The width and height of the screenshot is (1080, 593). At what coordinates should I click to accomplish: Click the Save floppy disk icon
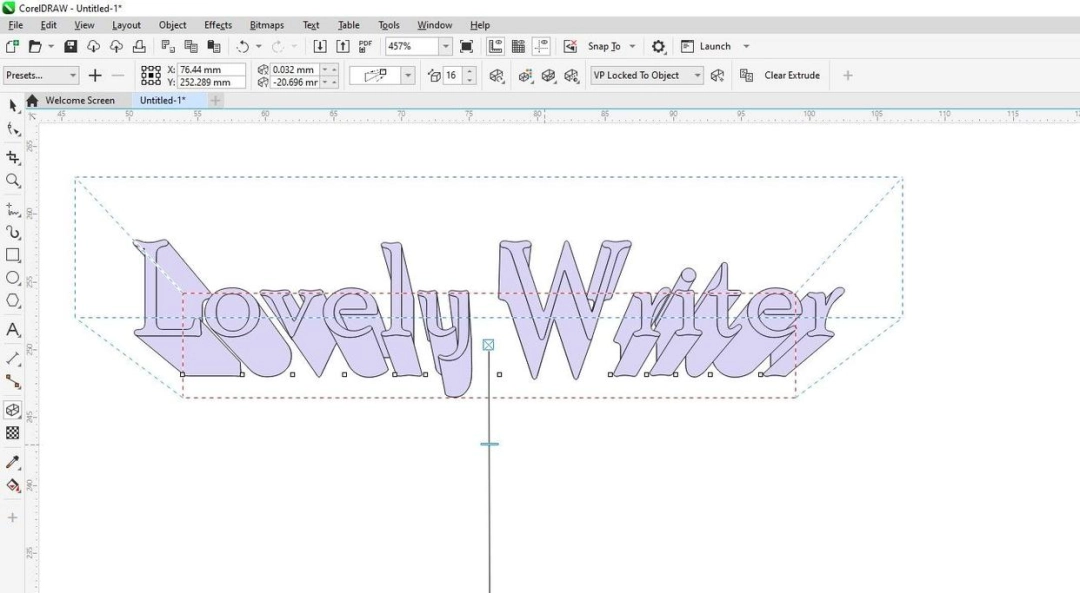tap(70, 46)
